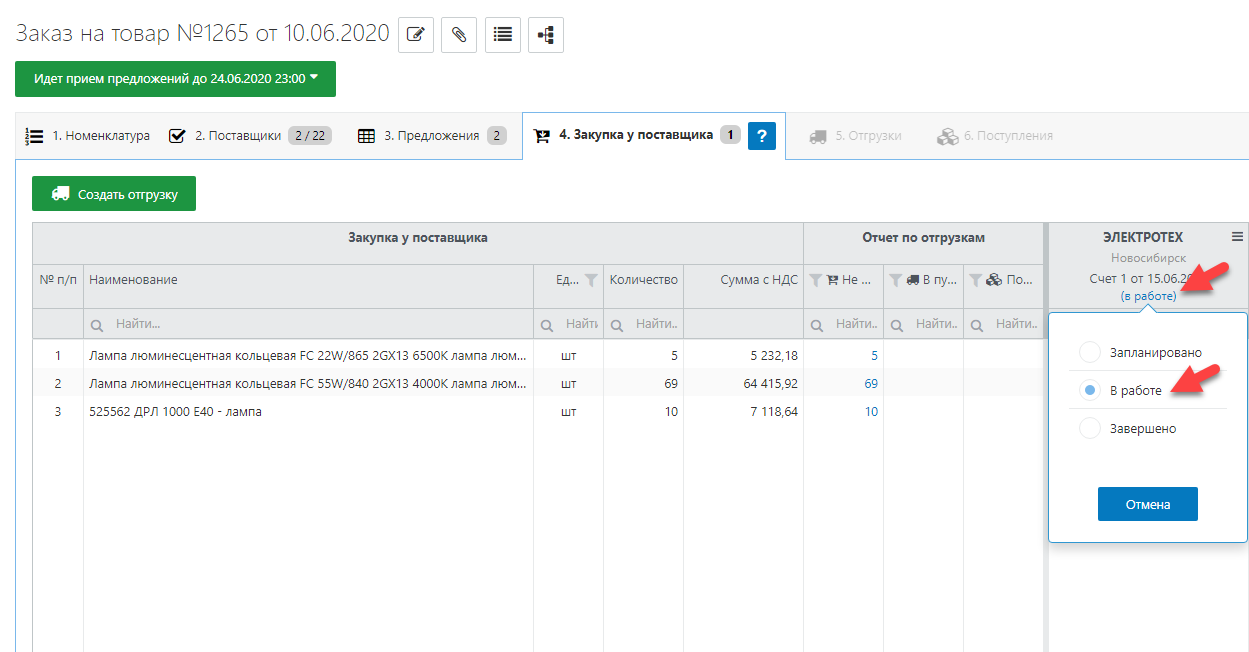Click the unshipped quantity 69 link

[x=870, y=384]
